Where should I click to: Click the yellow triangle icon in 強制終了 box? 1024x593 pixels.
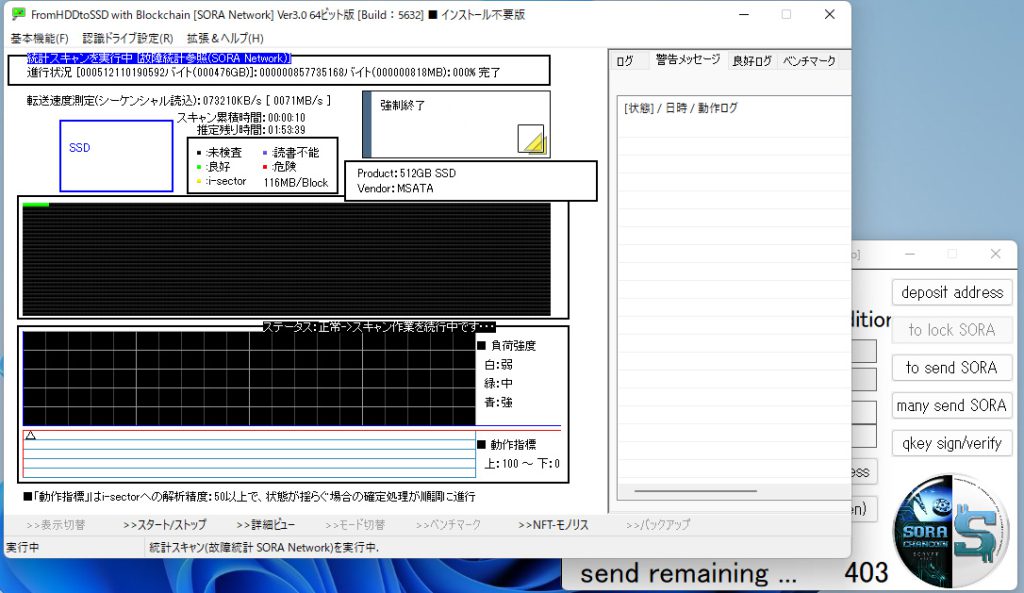tap(531, 139)
